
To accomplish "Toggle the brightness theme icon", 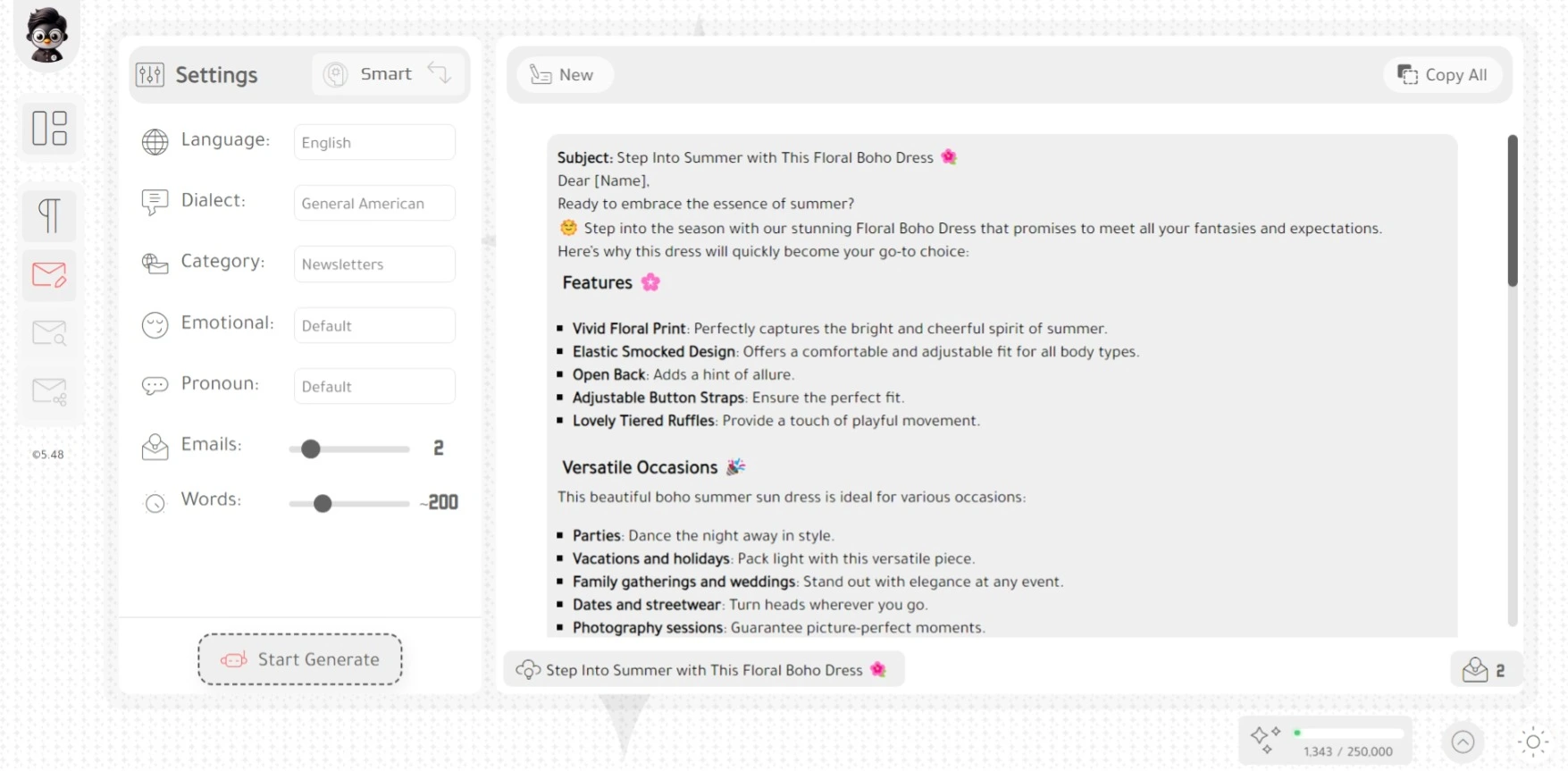I will (1533, 742).
